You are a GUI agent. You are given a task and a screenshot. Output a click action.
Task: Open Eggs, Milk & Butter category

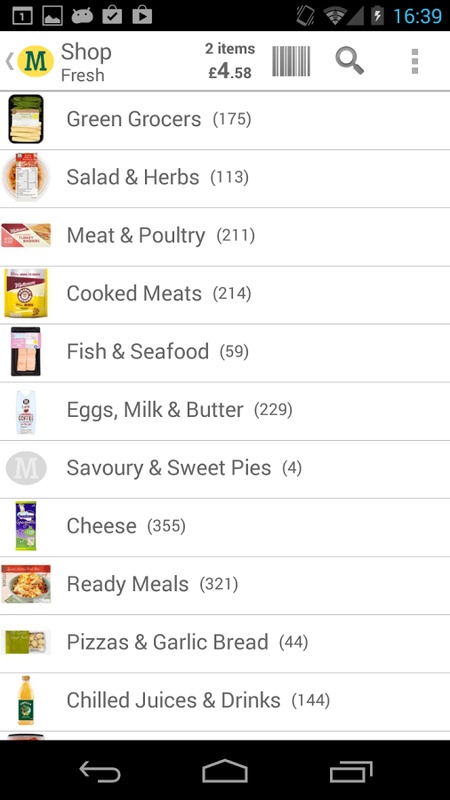[225, 411]
